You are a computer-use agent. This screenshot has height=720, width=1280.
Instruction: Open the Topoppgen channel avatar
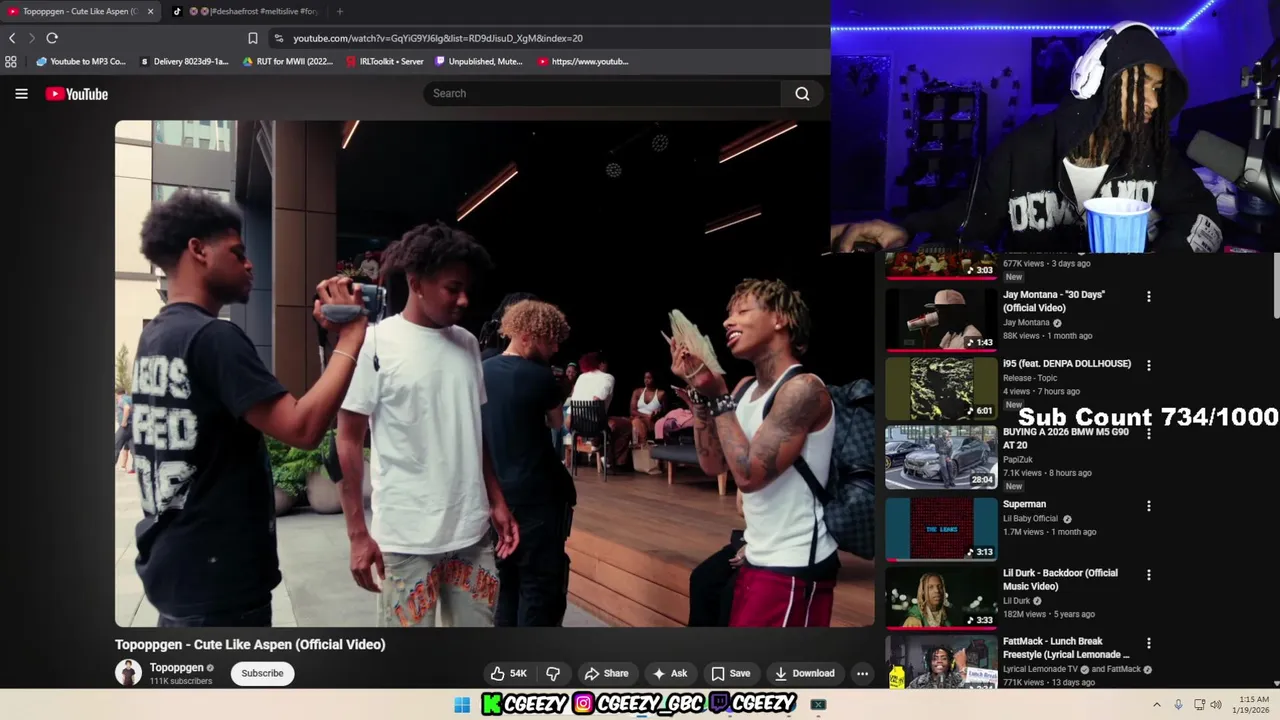128,673
